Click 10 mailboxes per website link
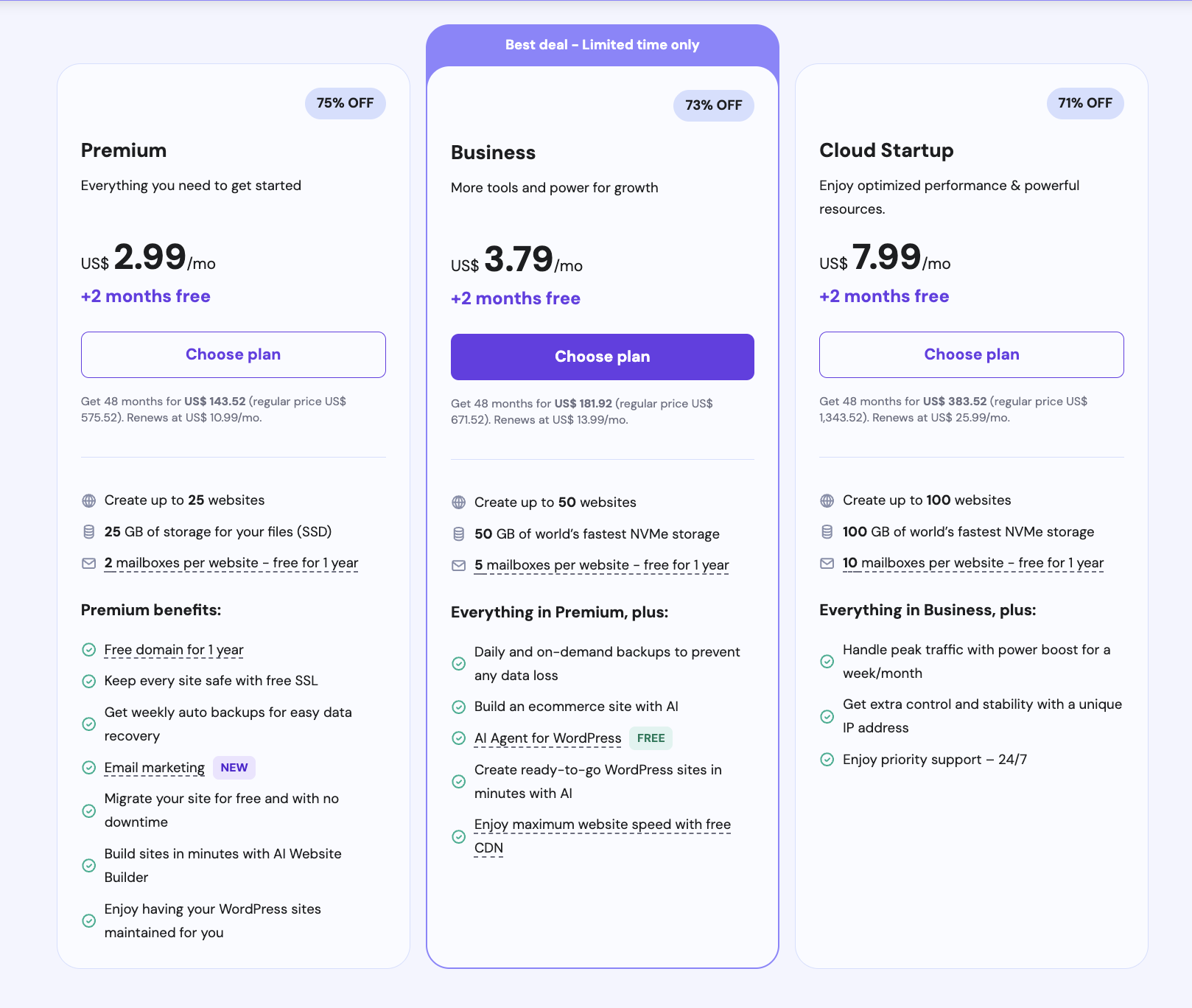Image resolution: width=1192 pixels, height=1008 pixels. (972, 563)
